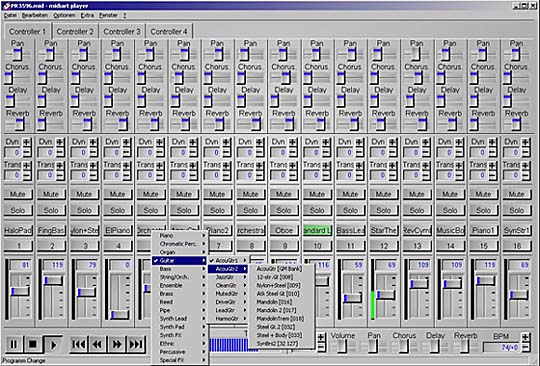Click channel number 16 button
The image size is (540, 366).
point(517,246)
